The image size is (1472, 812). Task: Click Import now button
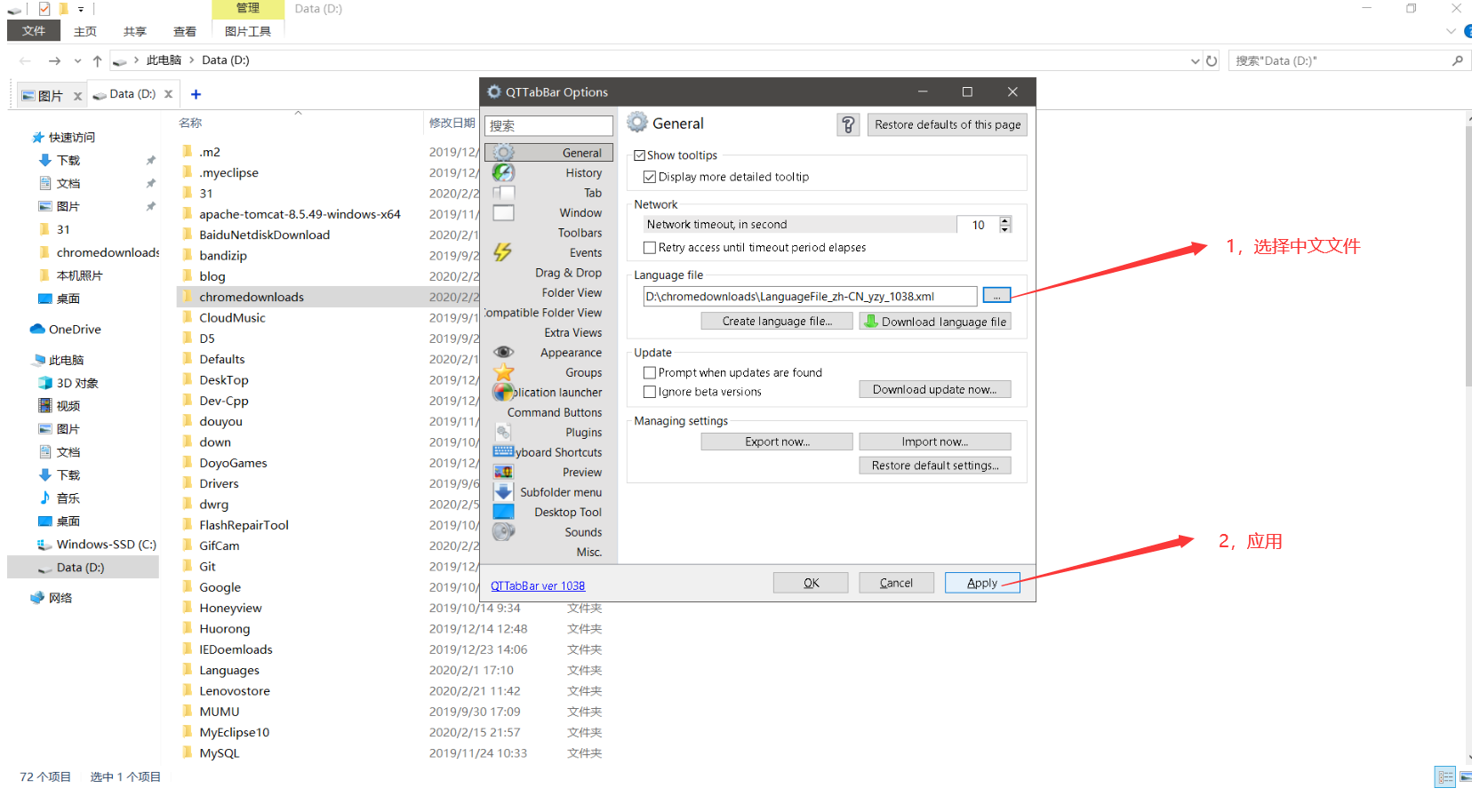pyautogui.click(x=935, y=442)
